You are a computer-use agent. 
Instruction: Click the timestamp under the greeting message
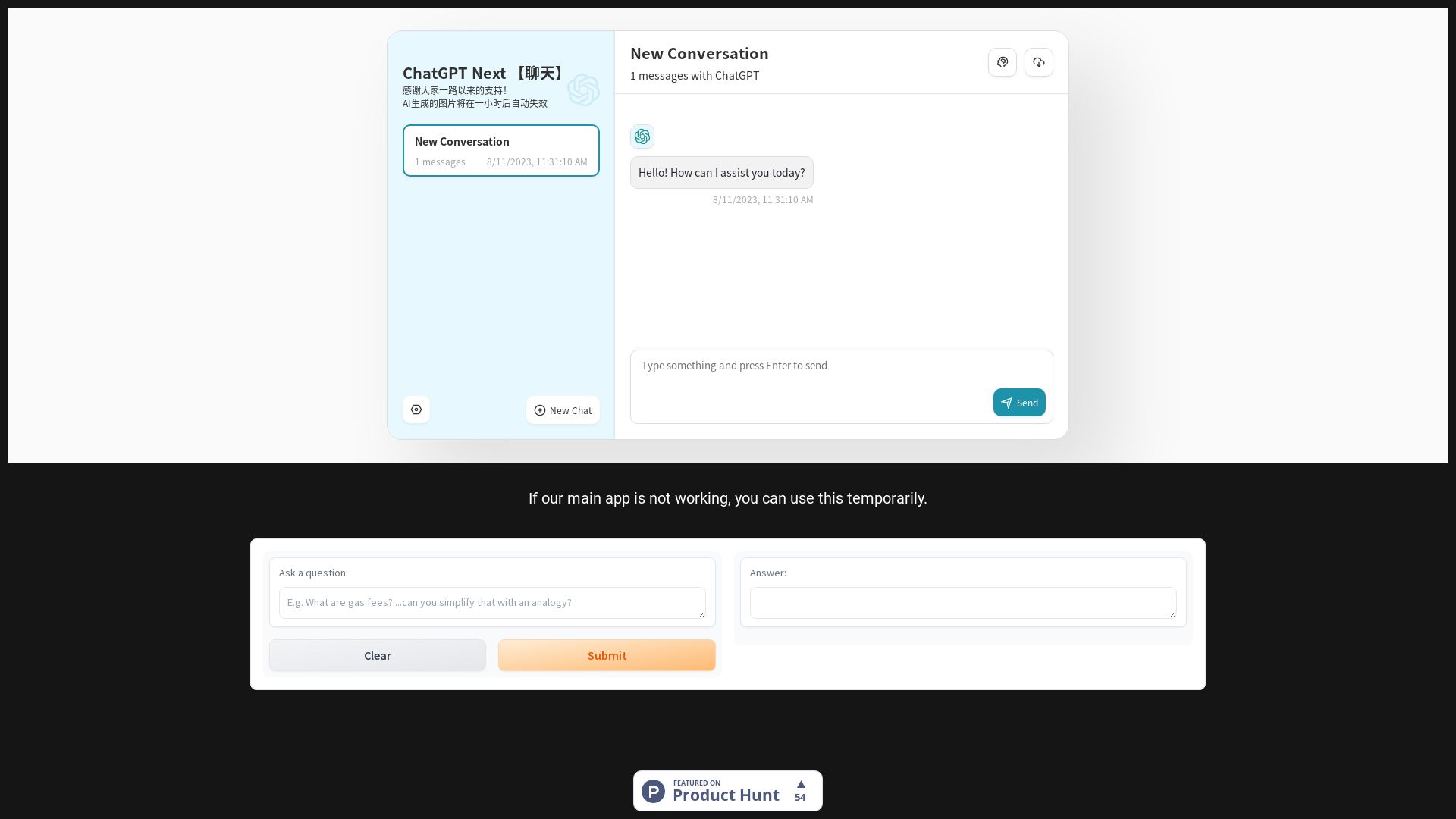coord(762,199)
